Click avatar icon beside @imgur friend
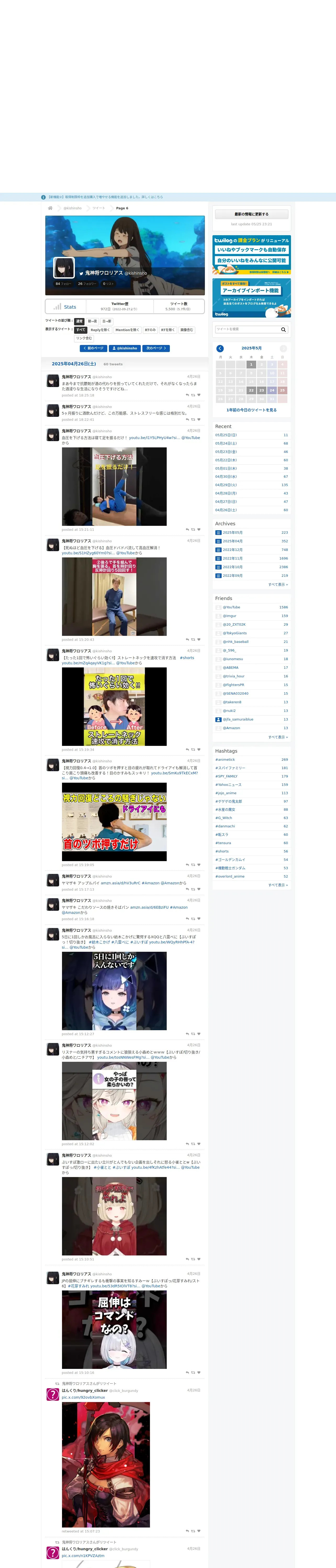336x1568 pixels. [218, 616]
